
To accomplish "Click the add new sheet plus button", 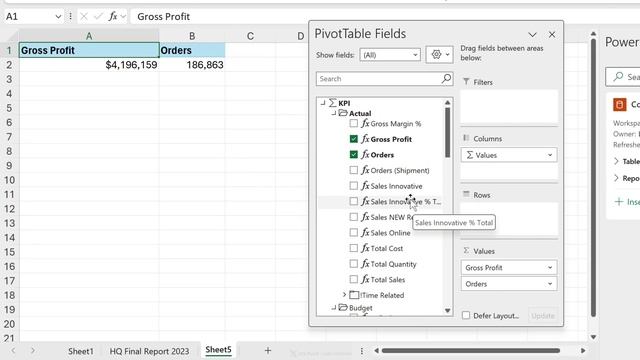I will tap(268, 350).
